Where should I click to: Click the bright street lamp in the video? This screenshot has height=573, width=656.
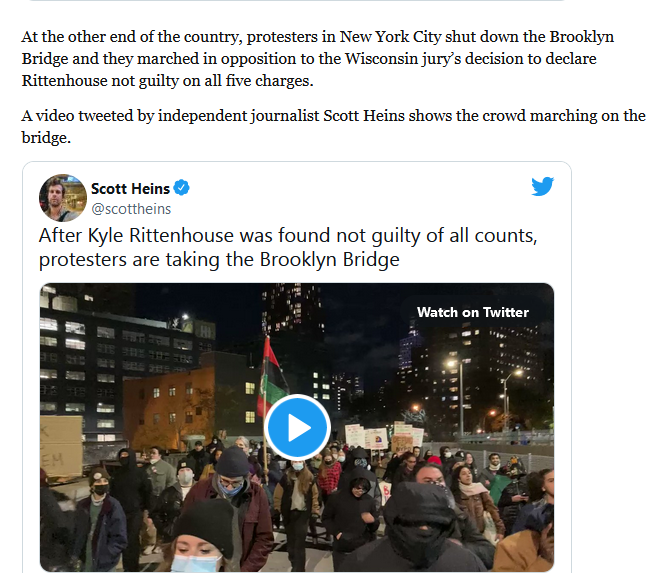[451, 363]
